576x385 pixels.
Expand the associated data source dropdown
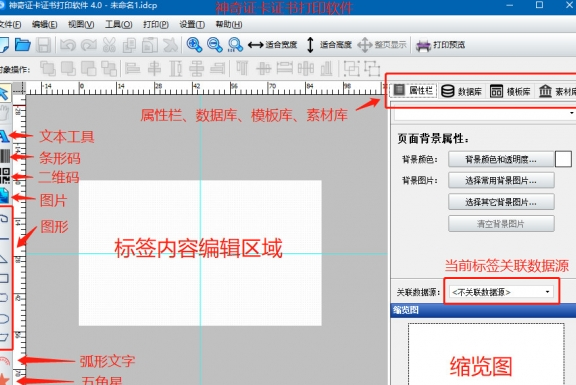501,292
